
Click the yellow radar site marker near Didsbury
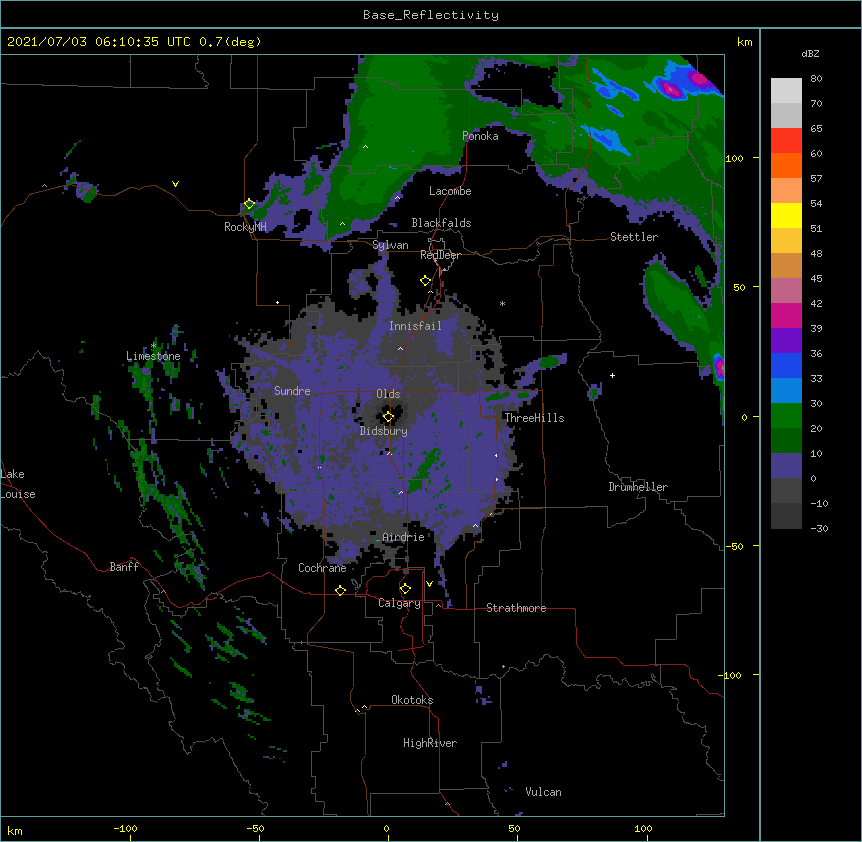388,417
